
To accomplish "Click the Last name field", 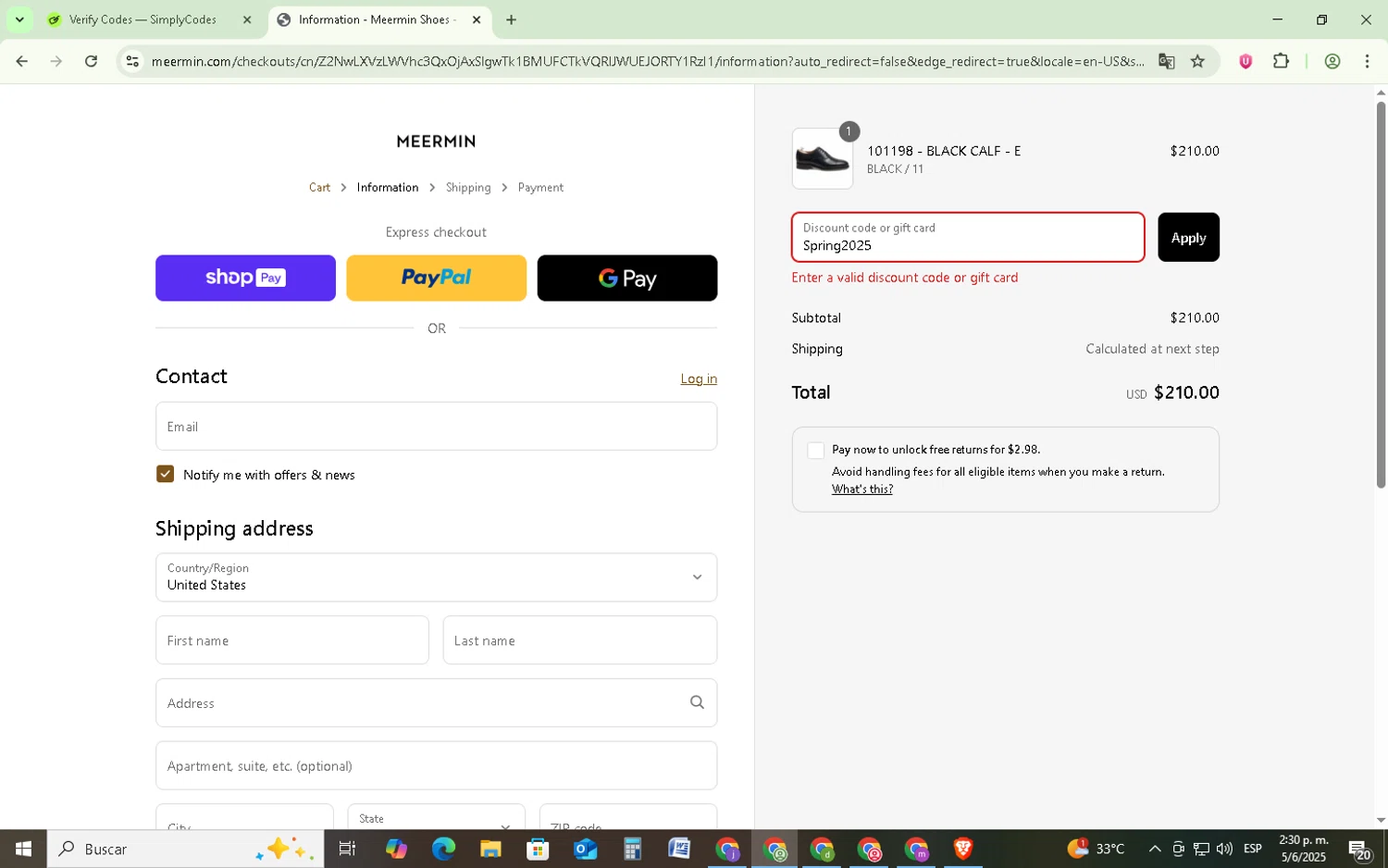I will click(579, 640).
